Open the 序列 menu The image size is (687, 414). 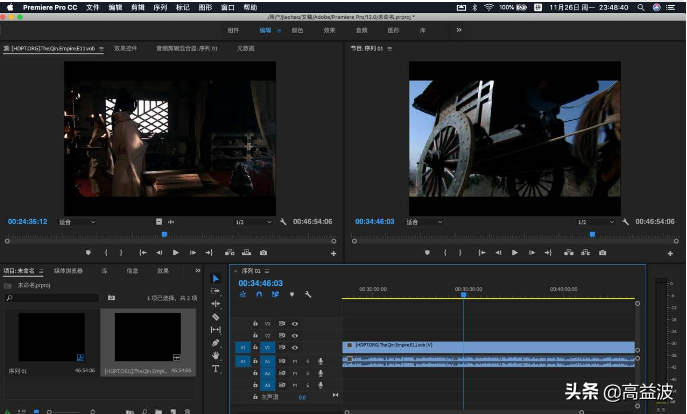coord(160,7)
